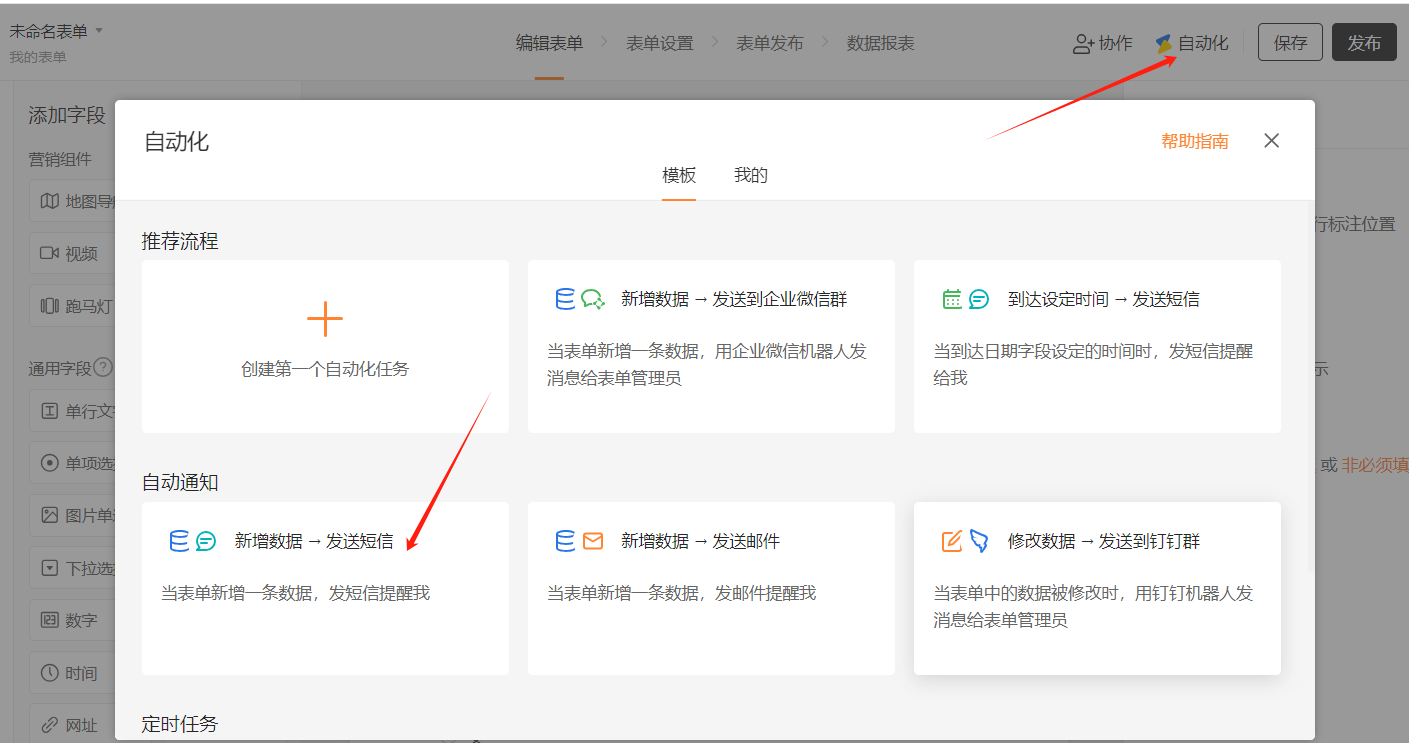Viewport: 1409px width, 743px height.
Task: Click the 当表单新增一条数据,发邮件提醒我 description
Action: (x=681, y=593)
